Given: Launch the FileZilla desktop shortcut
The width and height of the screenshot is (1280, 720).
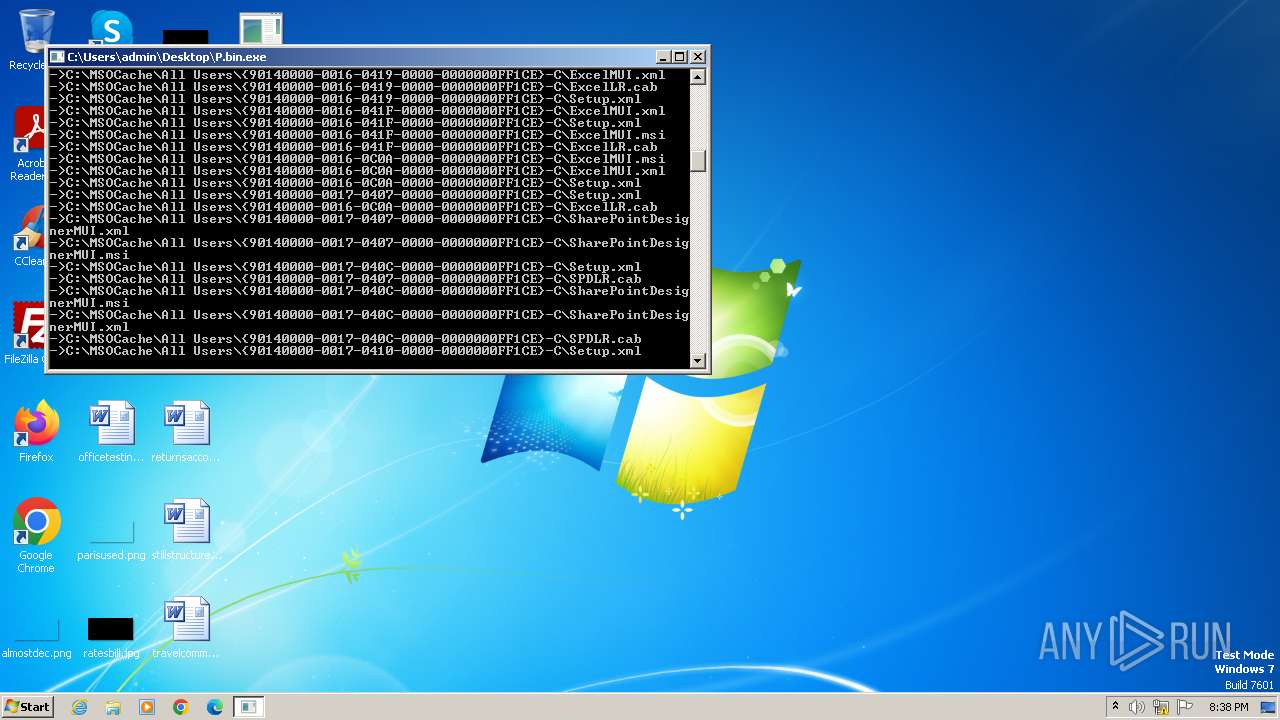Looking at the screenshot, I should point(28,333).
